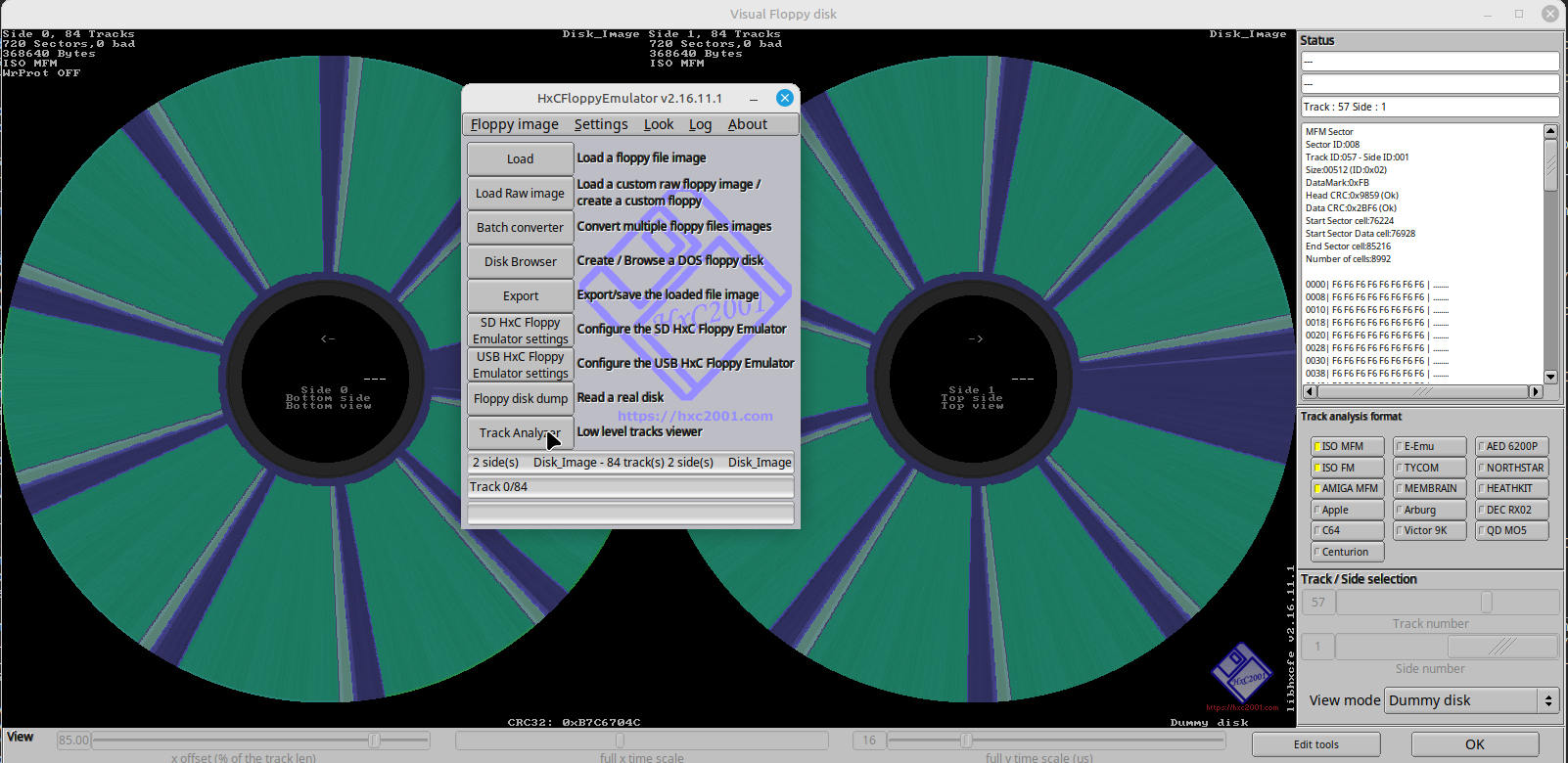Adjust the Track number slider
The width and height of the screenshot is (1568, 763).
(x=1448, y=602)
